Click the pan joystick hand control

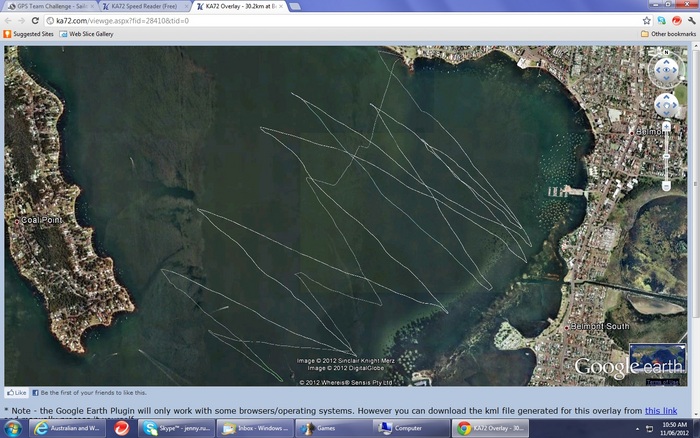pyautogui.click(x=667, y=104)
